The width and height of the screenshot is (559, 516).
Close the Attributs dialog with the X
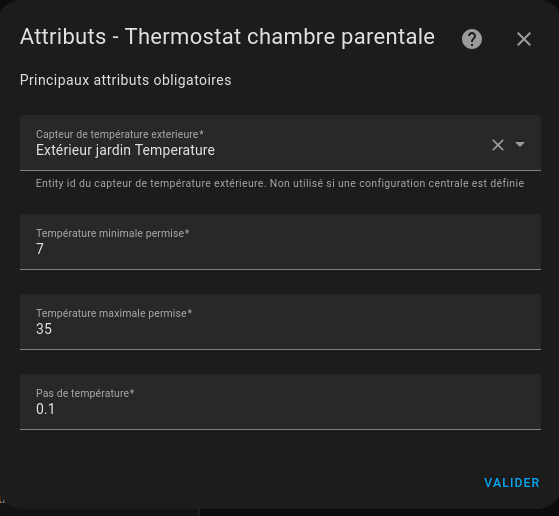pyautogui.click(x=524, y=39)
